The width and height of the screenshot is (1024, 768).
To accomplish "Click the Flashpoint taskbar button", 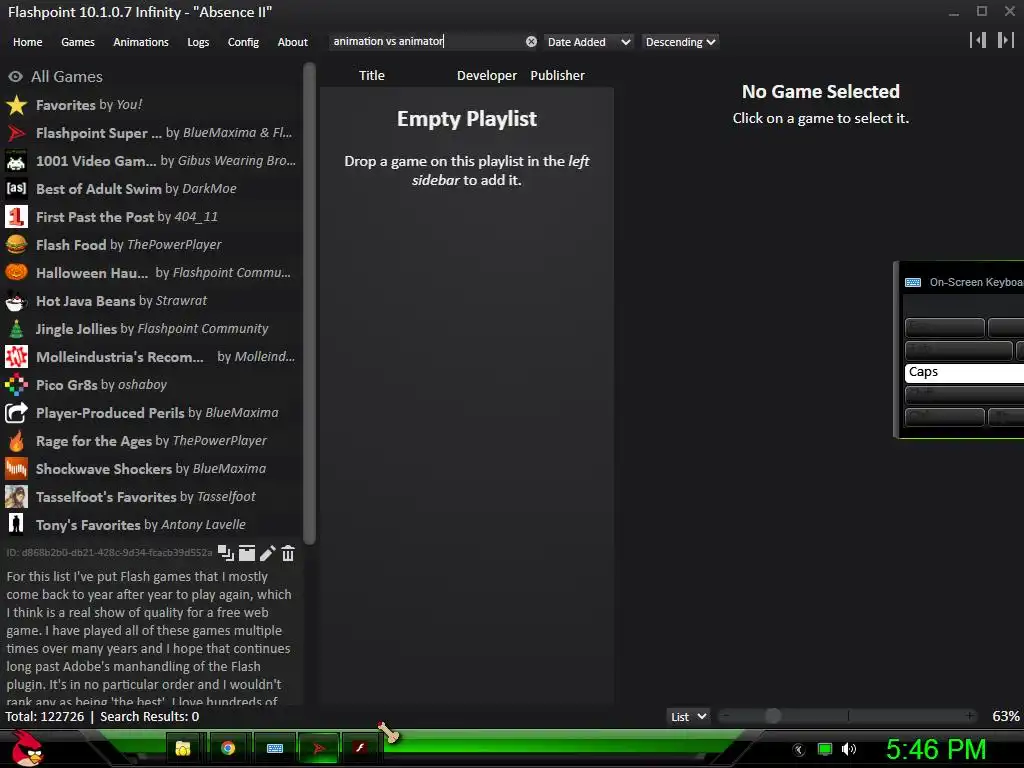I will coord(319,748).
